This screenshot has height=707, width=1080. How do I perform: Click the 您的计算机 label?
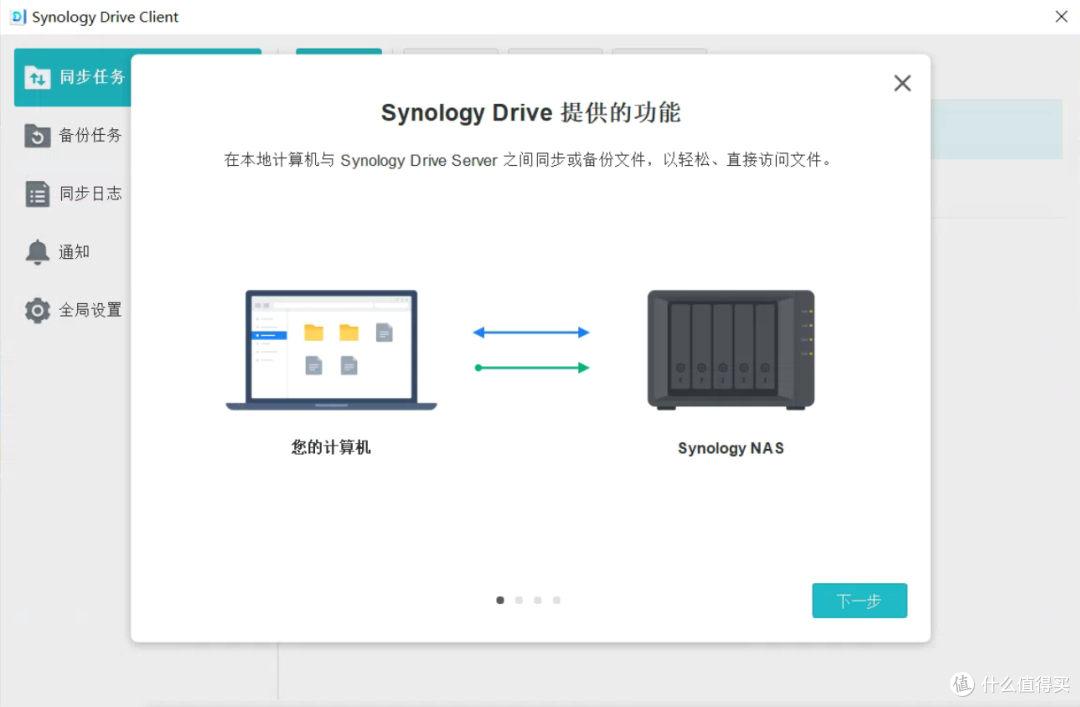pos(331,447)
